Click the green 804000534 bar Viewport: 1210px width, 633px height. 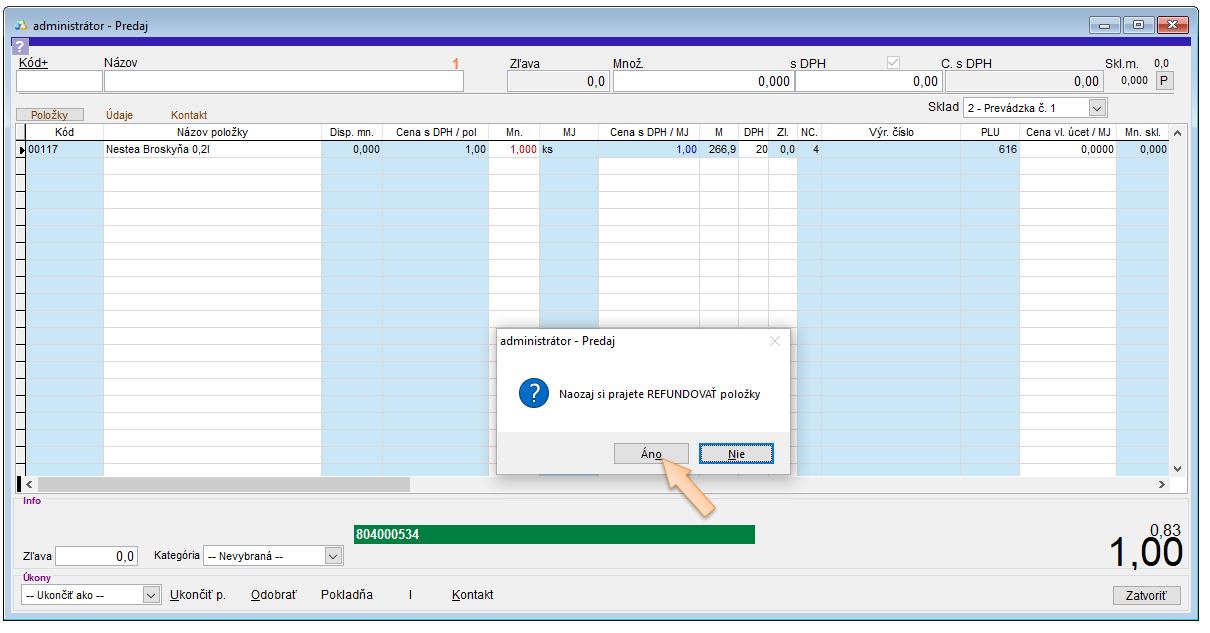(554, 535)
